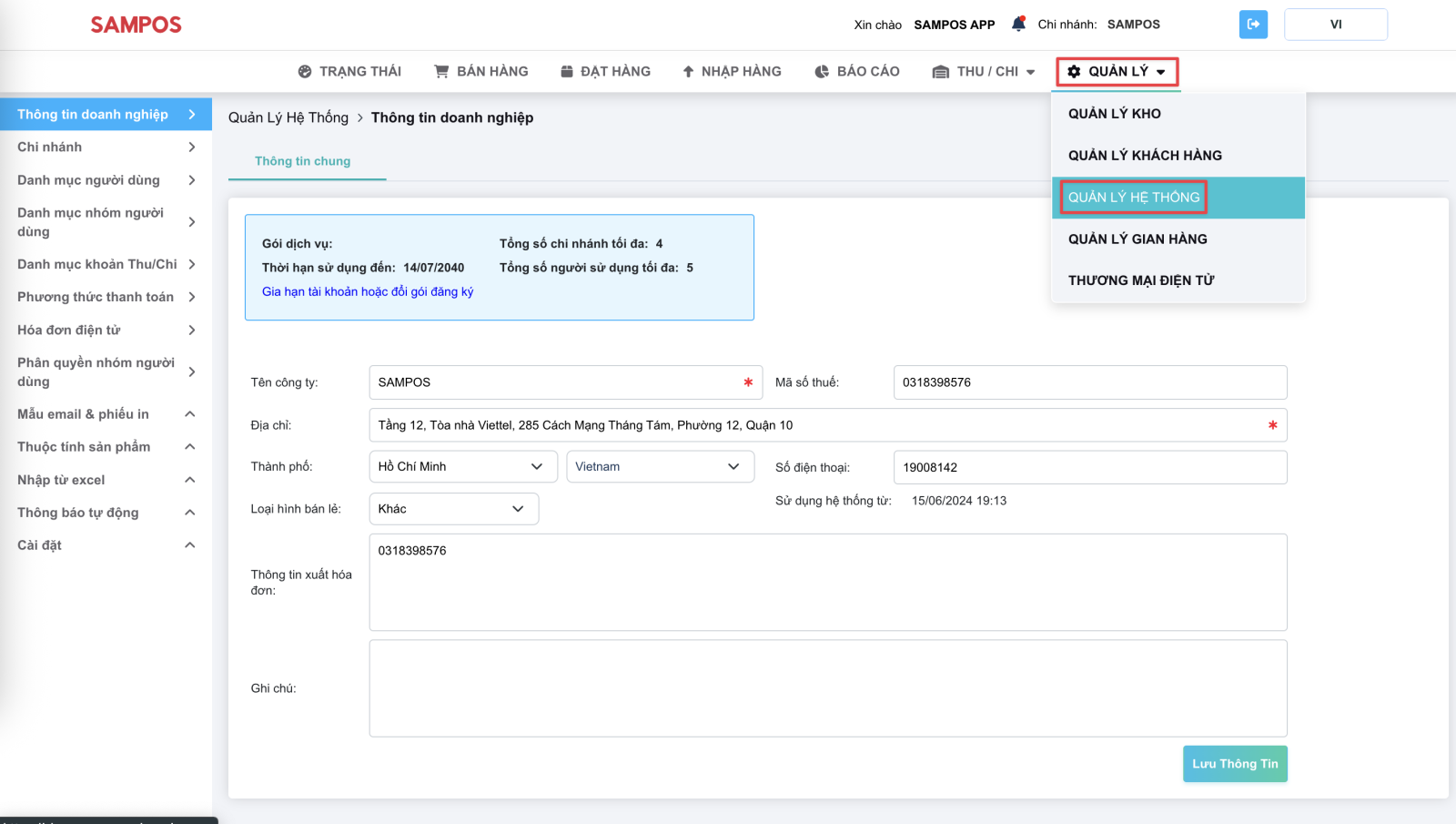Toggle the QUẢN LÝ dropdown menu

point(1117,71)
